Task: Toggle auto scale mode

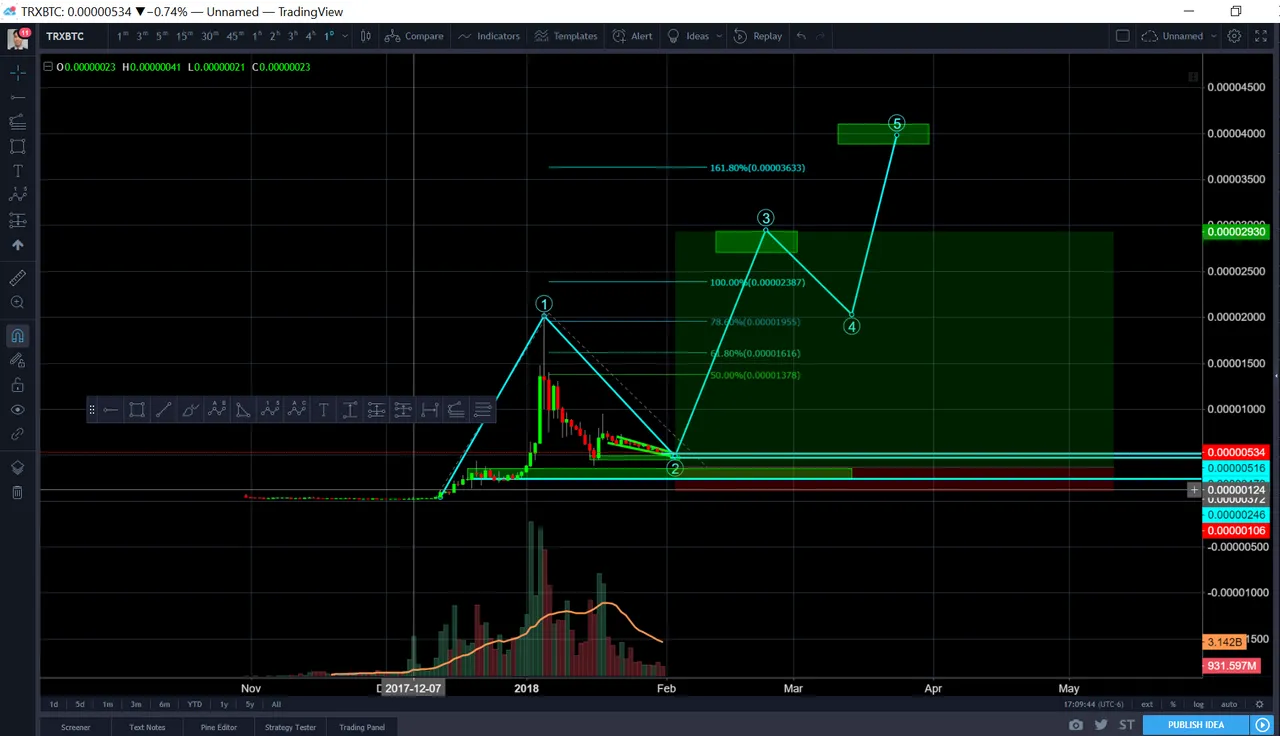Action: coord(1229,704)
